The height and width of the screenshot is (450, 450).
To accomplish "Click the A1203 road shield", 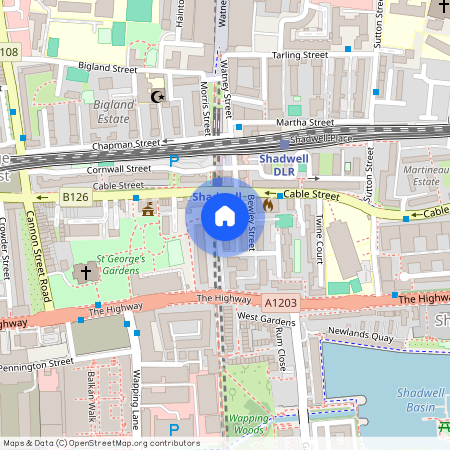I will 281,303.
